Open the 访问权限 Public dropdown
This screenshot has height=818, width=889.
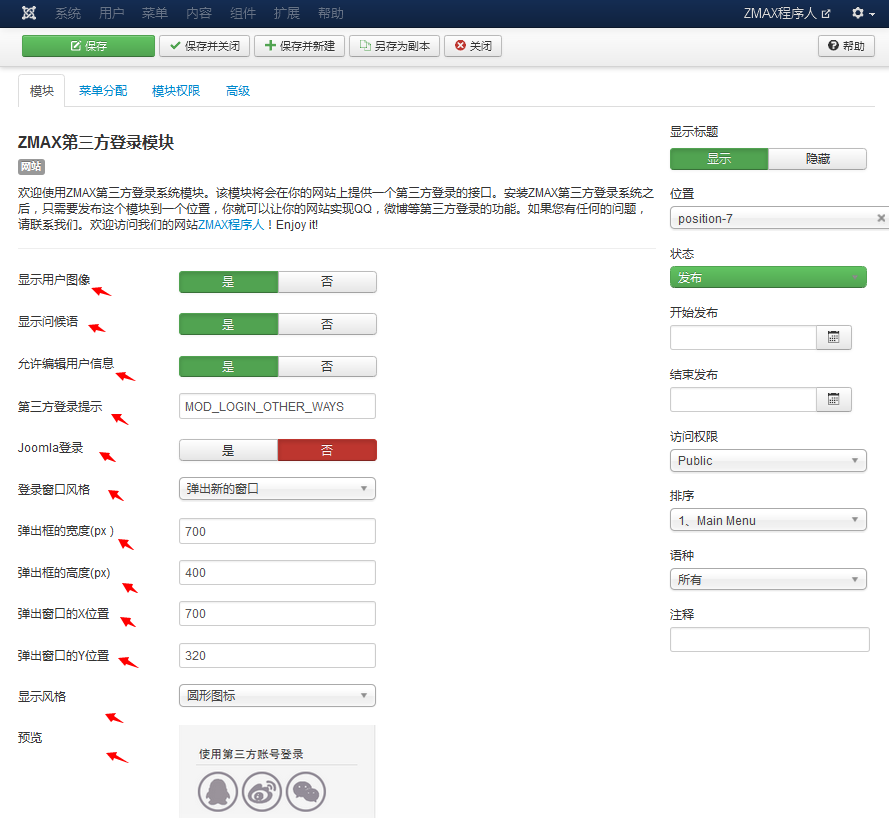pos(768,461)
